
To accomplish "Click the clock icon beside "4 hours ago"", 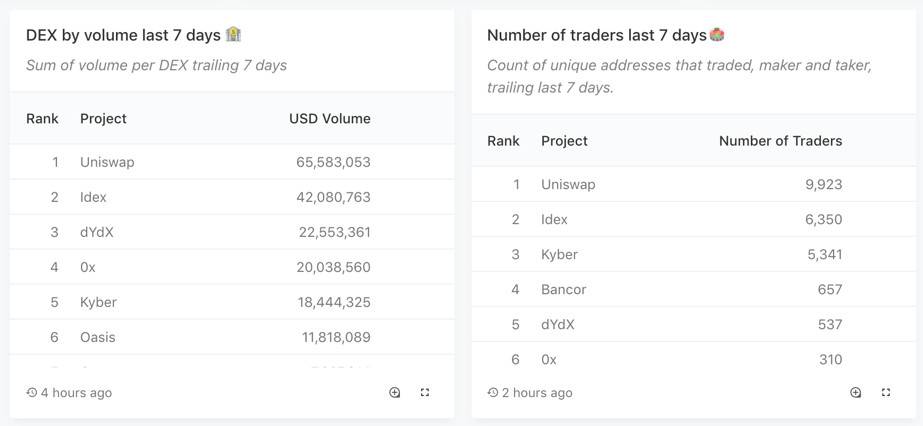I will pos(32,393).
